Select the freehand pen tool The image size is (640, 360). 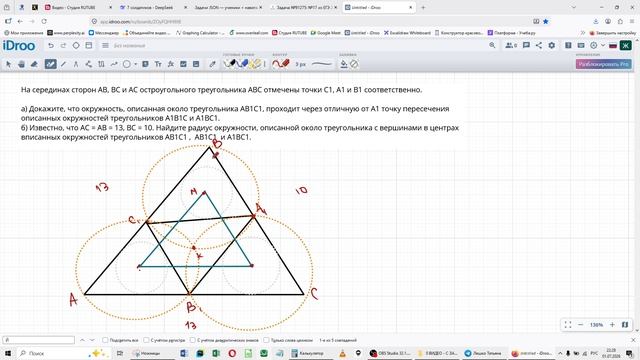(50, 64)
